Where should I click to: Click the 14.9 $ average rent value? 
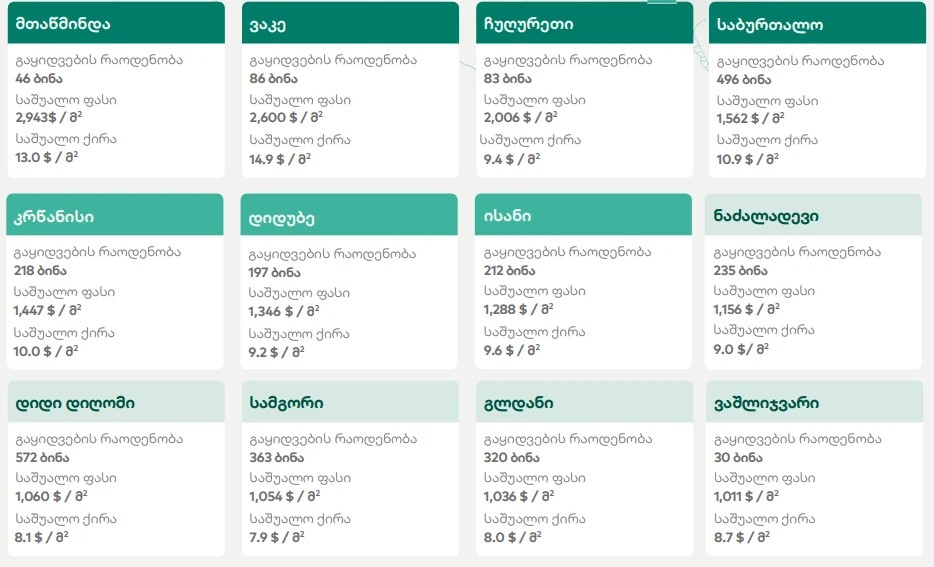[x=280, y=158]
